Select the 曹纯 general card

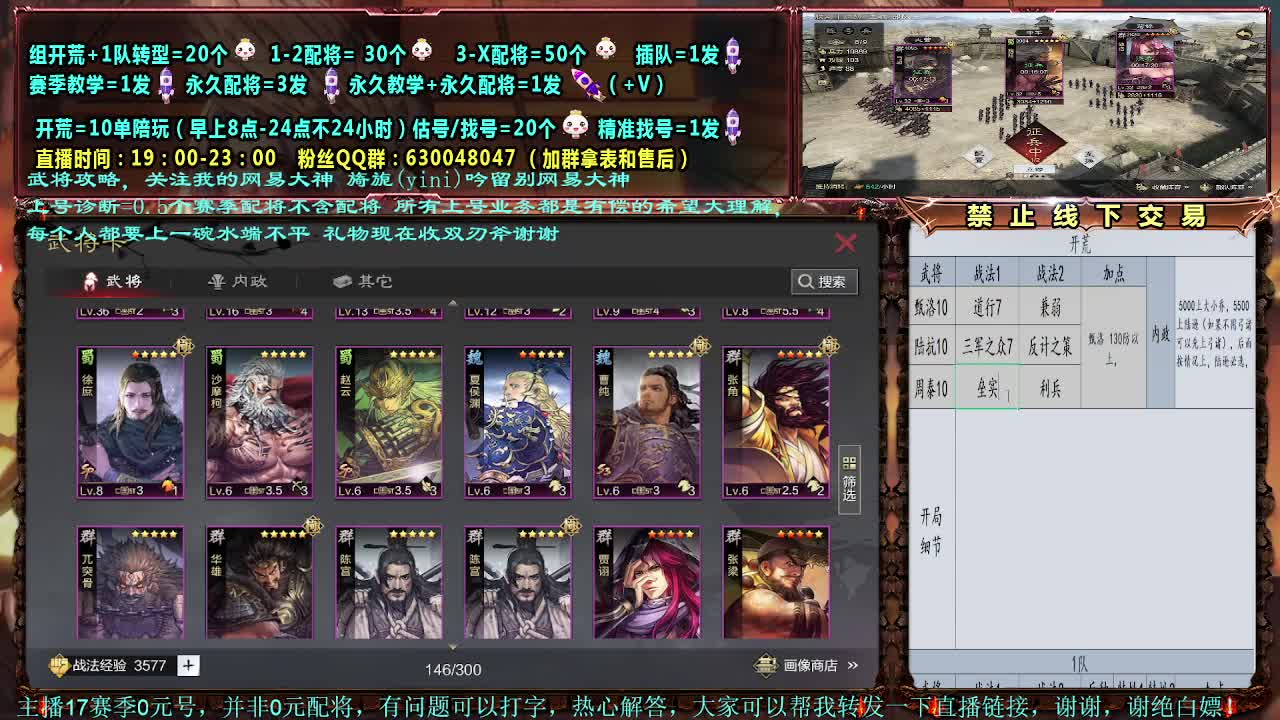click(x=646, y=422)
